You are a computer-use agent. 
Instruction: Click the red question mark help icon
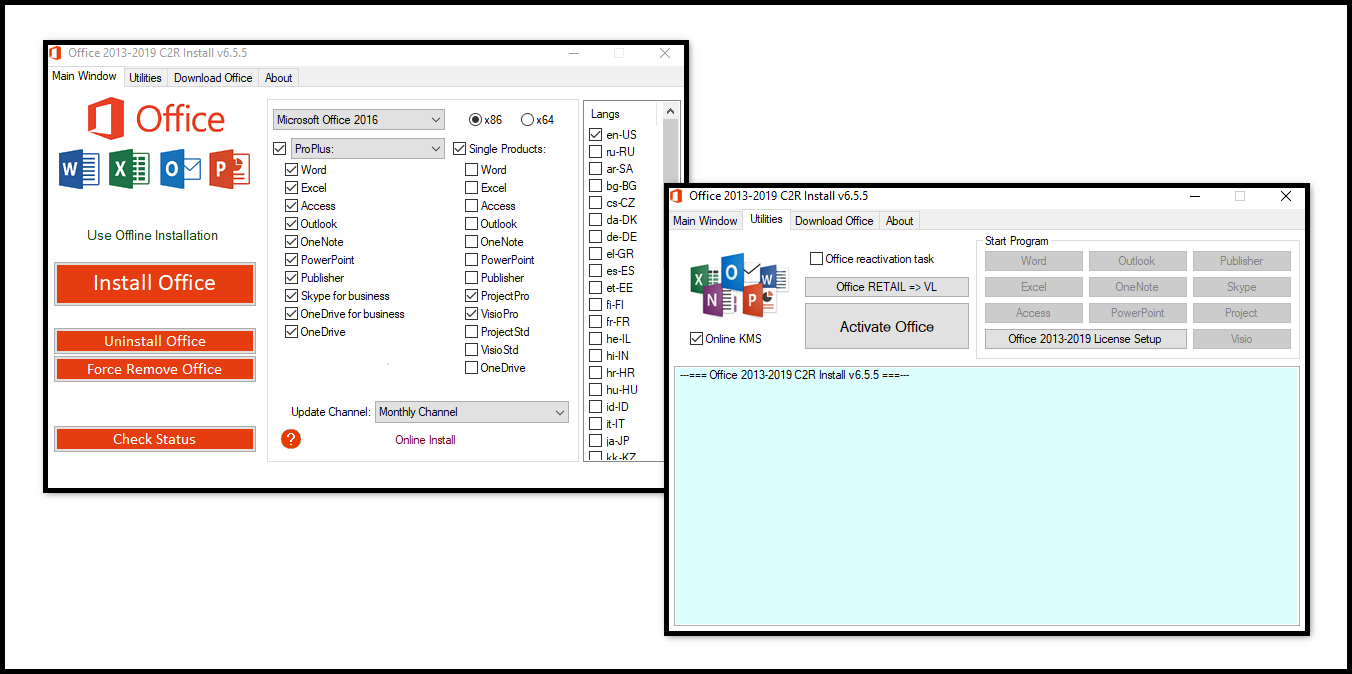pyautogui.click(x=291, y=438)
